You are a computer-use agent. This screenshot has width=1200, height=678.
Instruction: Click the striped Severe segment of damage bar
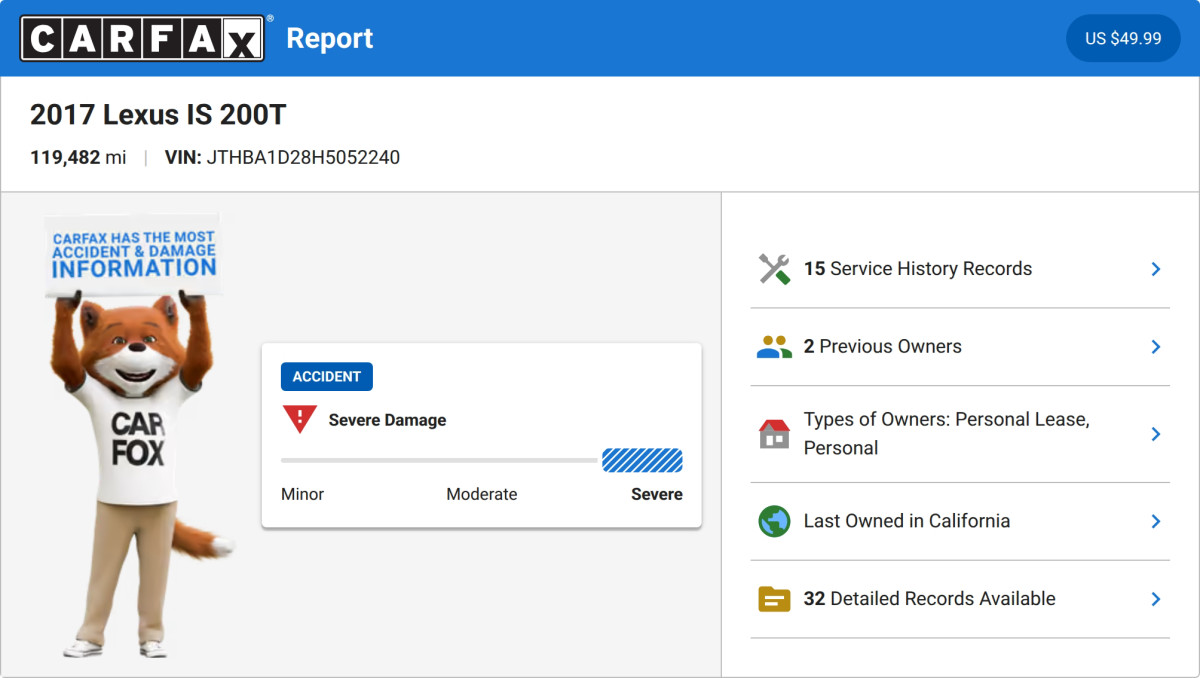click(x=642, y=460)
